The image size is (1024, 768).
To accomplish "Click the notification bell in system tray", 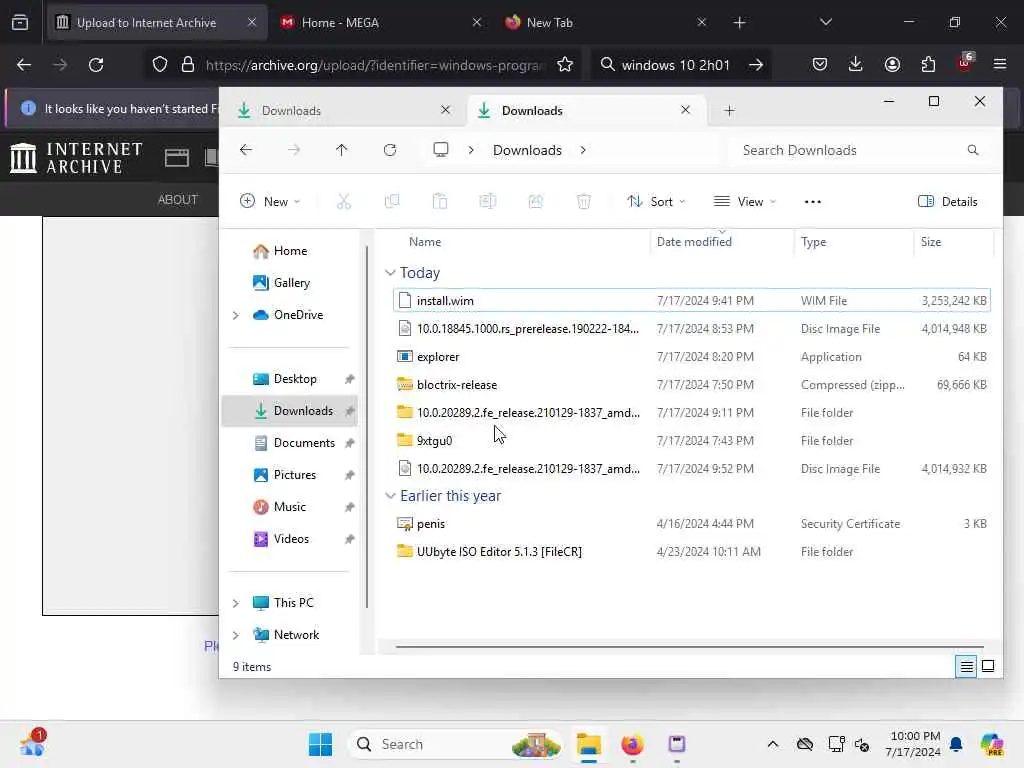I will (x=956, y=744).
